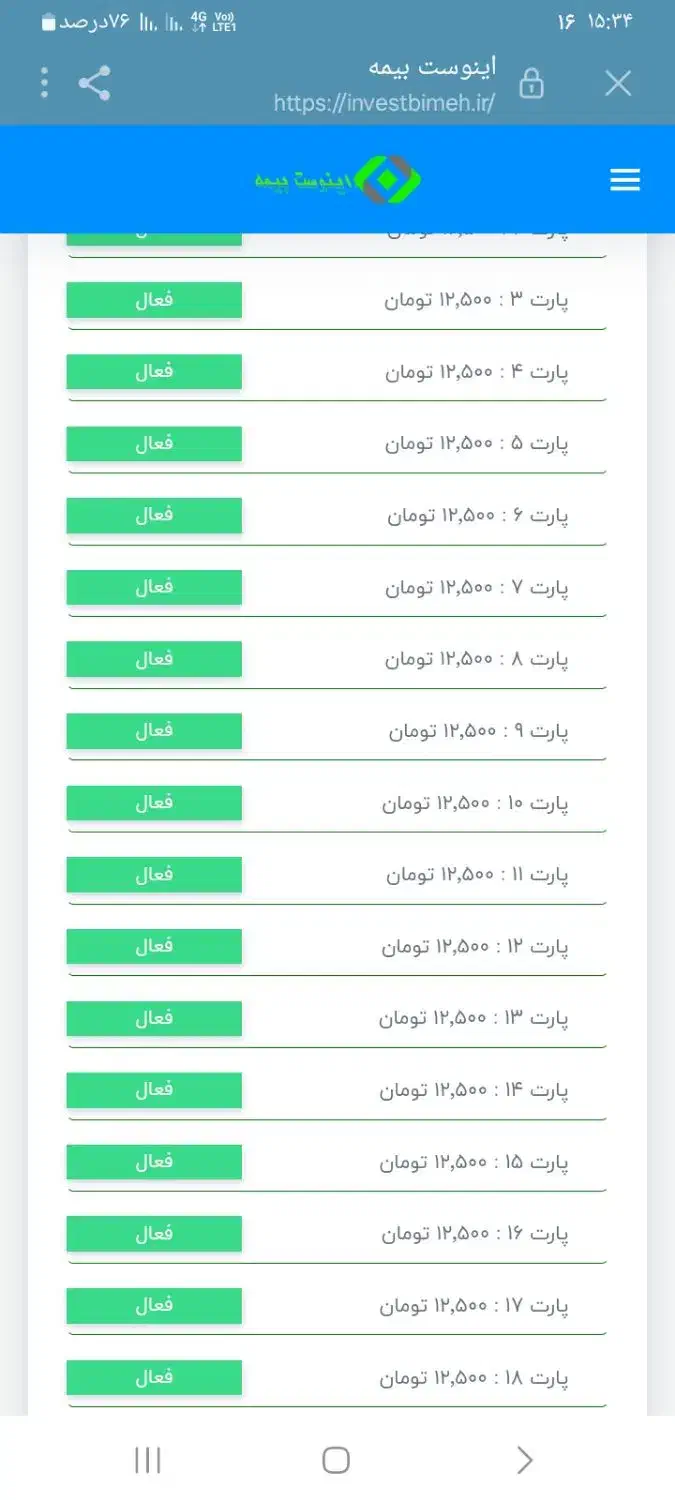Select the فعال button for پارت ۱۰
The height and width of the screenshot is (1500, 675).
click(x=154, y=803)
